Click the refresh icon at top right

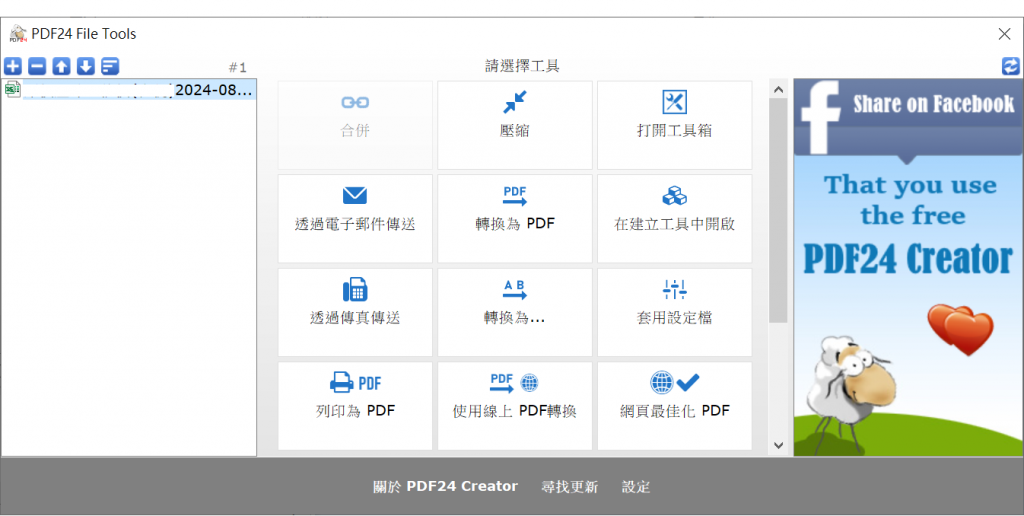[1010, 66]
